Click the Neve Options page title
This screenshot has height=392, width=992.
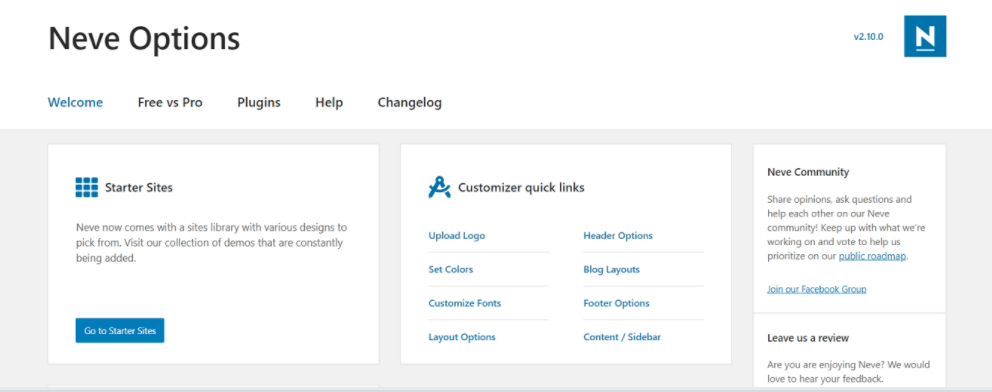point(144,39)
